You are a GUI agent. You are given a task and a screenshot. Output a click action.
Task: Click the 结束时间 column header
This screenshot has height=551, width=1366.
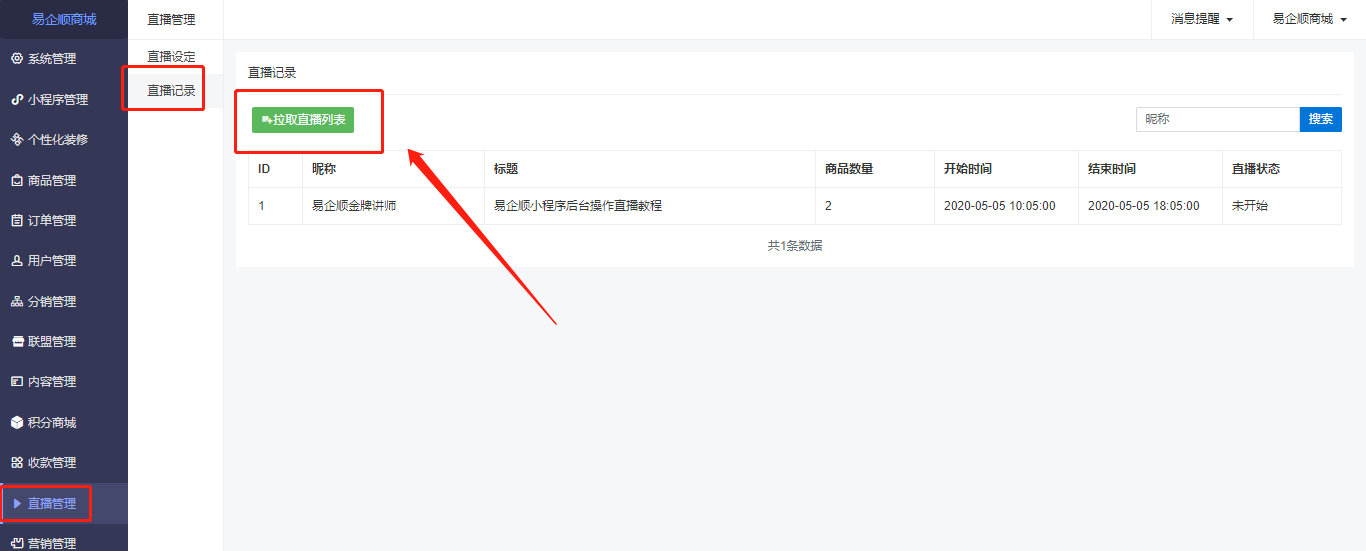point(1112,169)
